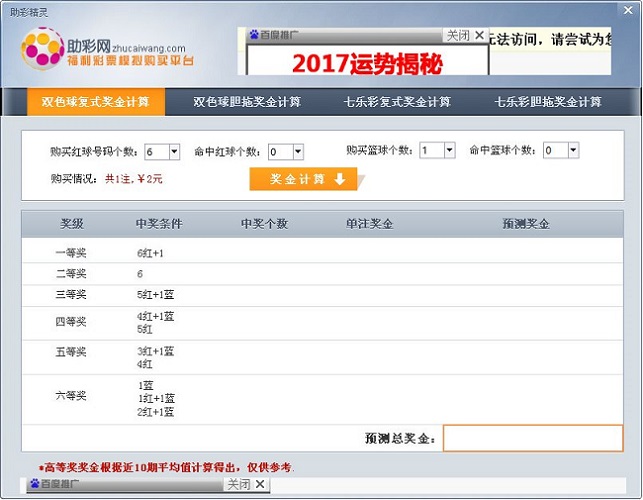
Task: Expand the 命中红球个数 dropdown arrow
Action: (298, 152)
